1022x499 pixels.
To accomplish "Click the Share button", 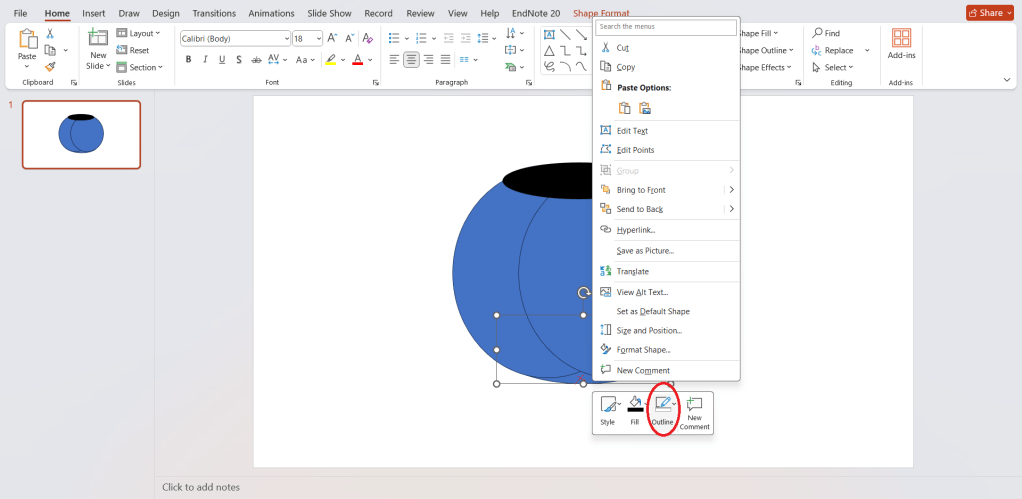I will tap(989, 13).
